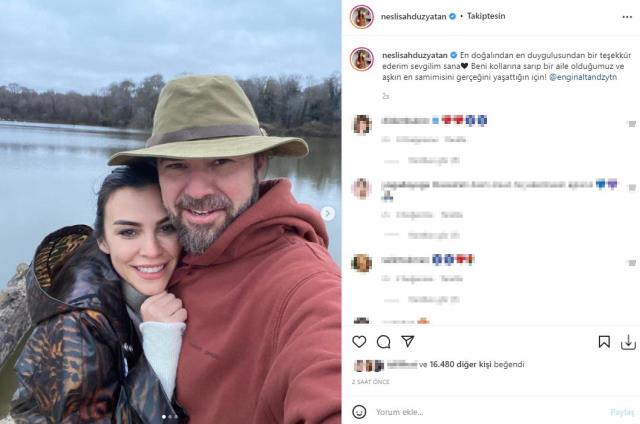
Task: Share the post via paper plane icon
Action: tap(409, 342)
